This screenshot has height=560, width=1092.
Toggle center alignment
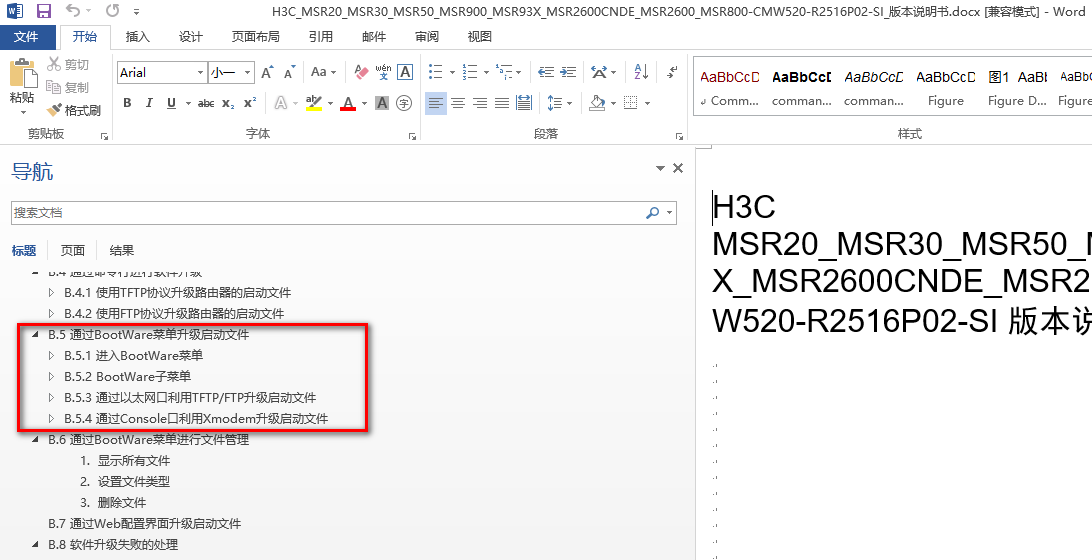click(458, 103)
